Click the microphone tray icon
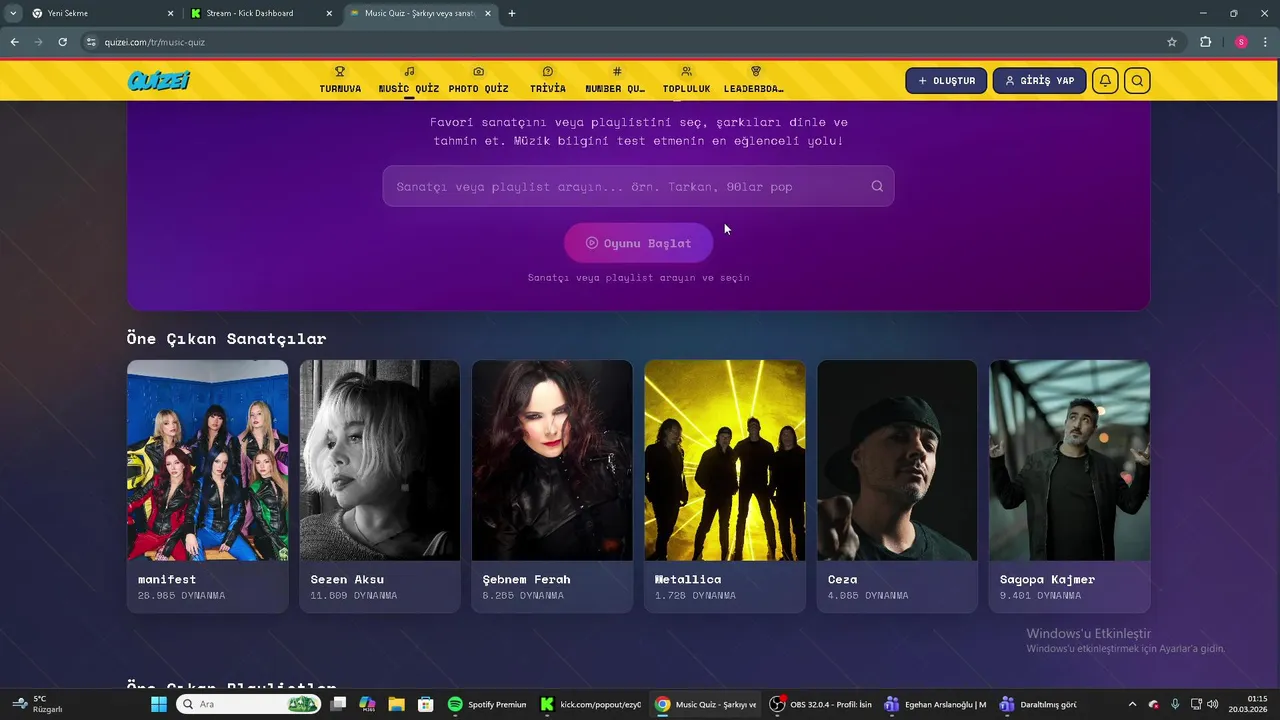Image resolution: width=1280 pixels, height=720 pixels. (x=1175, y=704)
